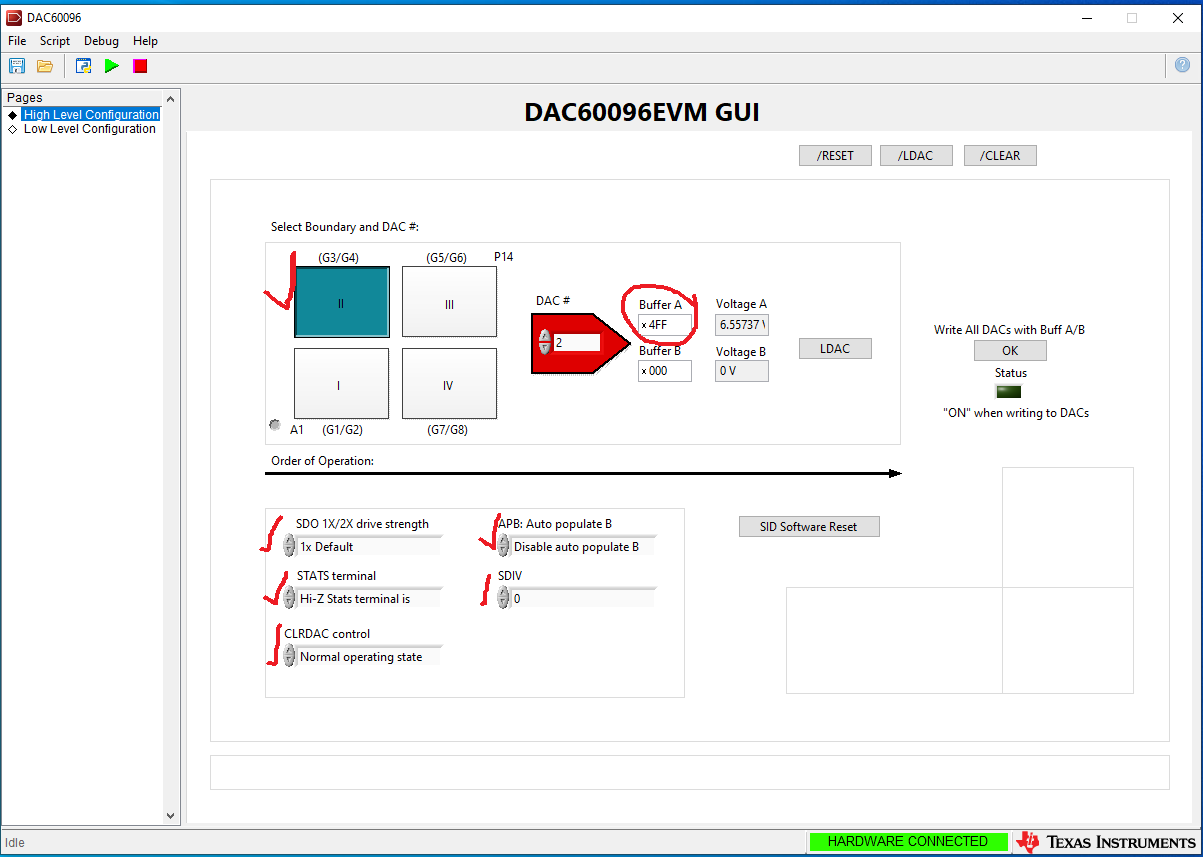The height and width of the screenshot is (857, 1203).
Task: Click the /RESET button
Action: pyautogui.click(x=835, y=156)
